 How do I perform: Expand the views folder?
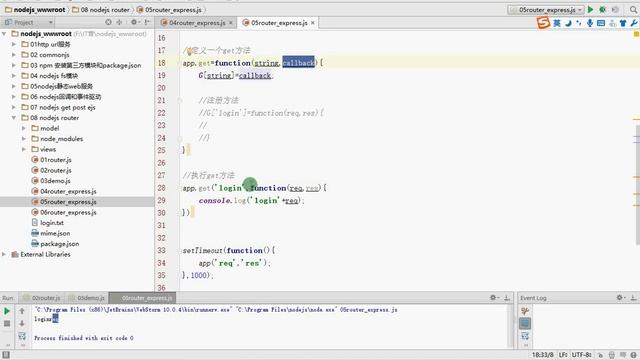pyautogui.click(x=24, y=149)
